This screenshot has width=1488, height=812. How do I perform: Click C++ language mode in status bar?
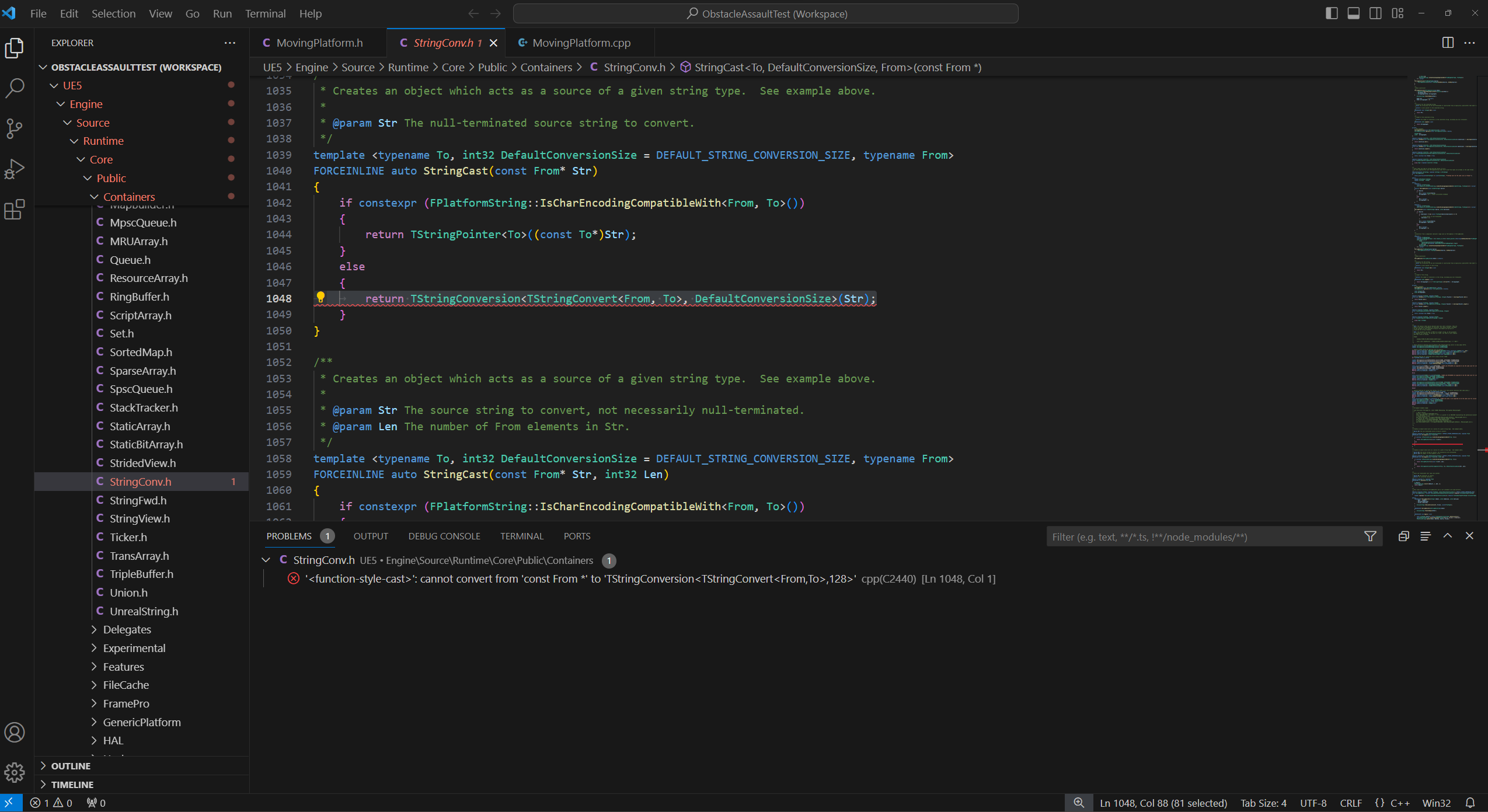pyautogui.click(x=1400, y=803)
